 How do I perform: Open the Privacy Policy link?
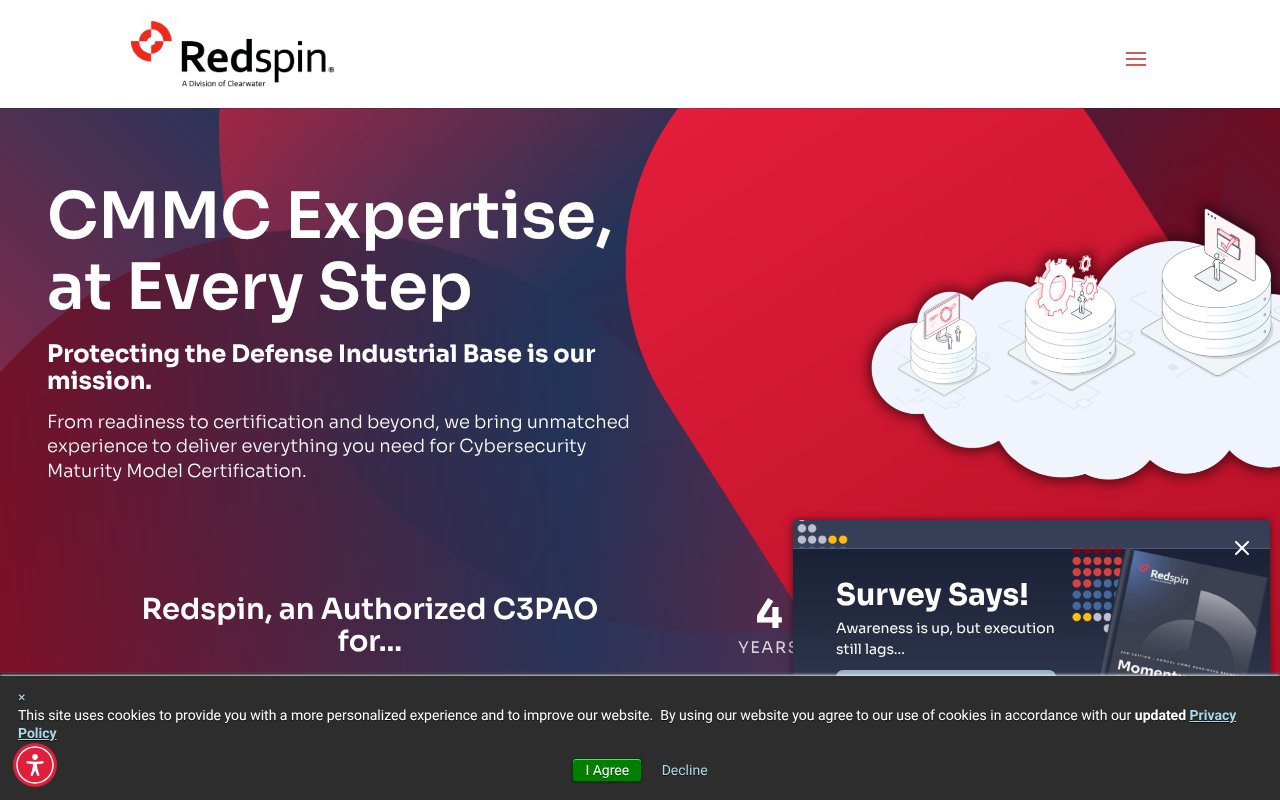(x=1211, y=715)
